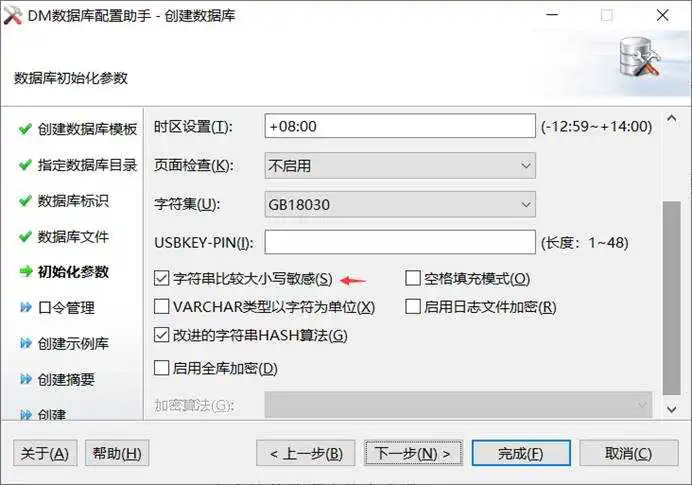Select the 初始化参数 step

pyautogui.click(x=73, y=272)
